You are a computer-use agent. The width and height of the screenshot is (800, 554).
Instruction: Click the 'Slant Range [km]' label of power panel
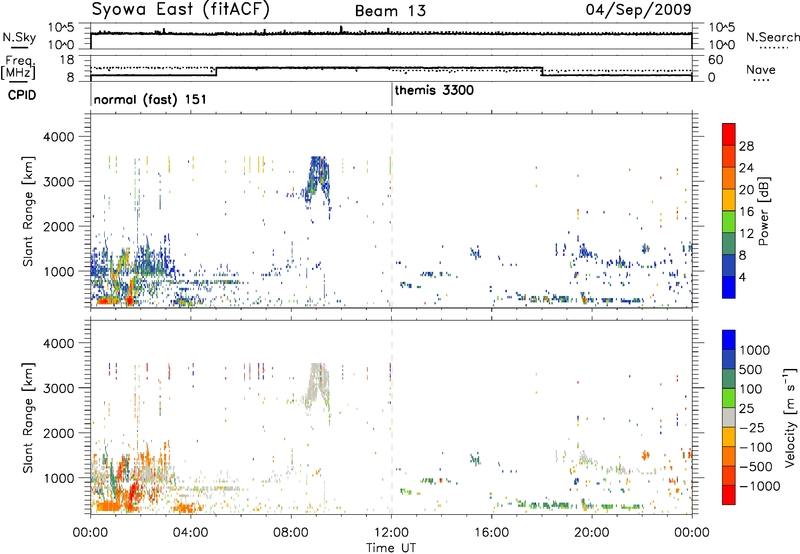pyautogui.click(x=28, y=211)
